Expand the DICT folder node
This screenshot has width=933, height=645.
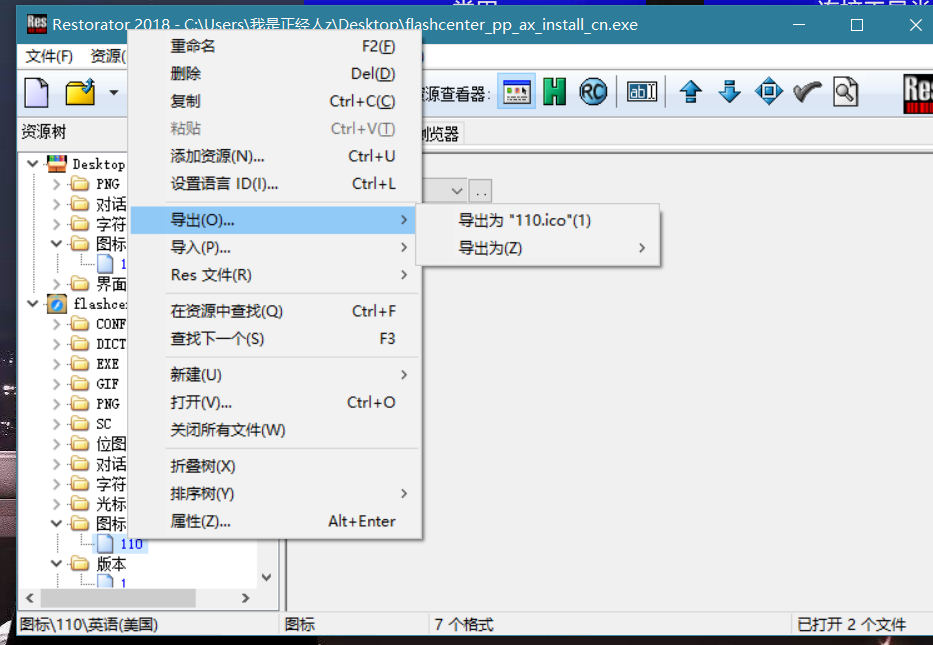[x=57, y=344]
